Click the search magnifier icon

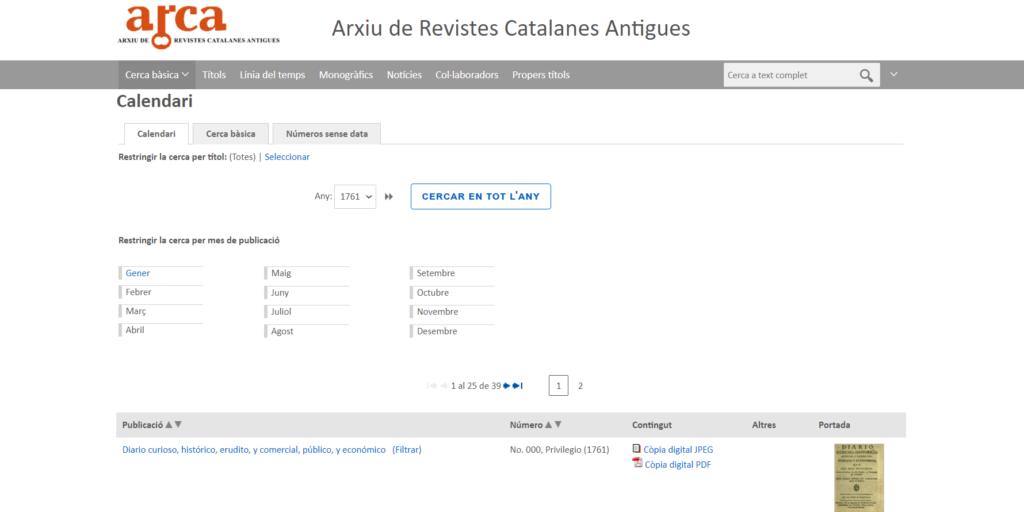click(x=866, y=75)
